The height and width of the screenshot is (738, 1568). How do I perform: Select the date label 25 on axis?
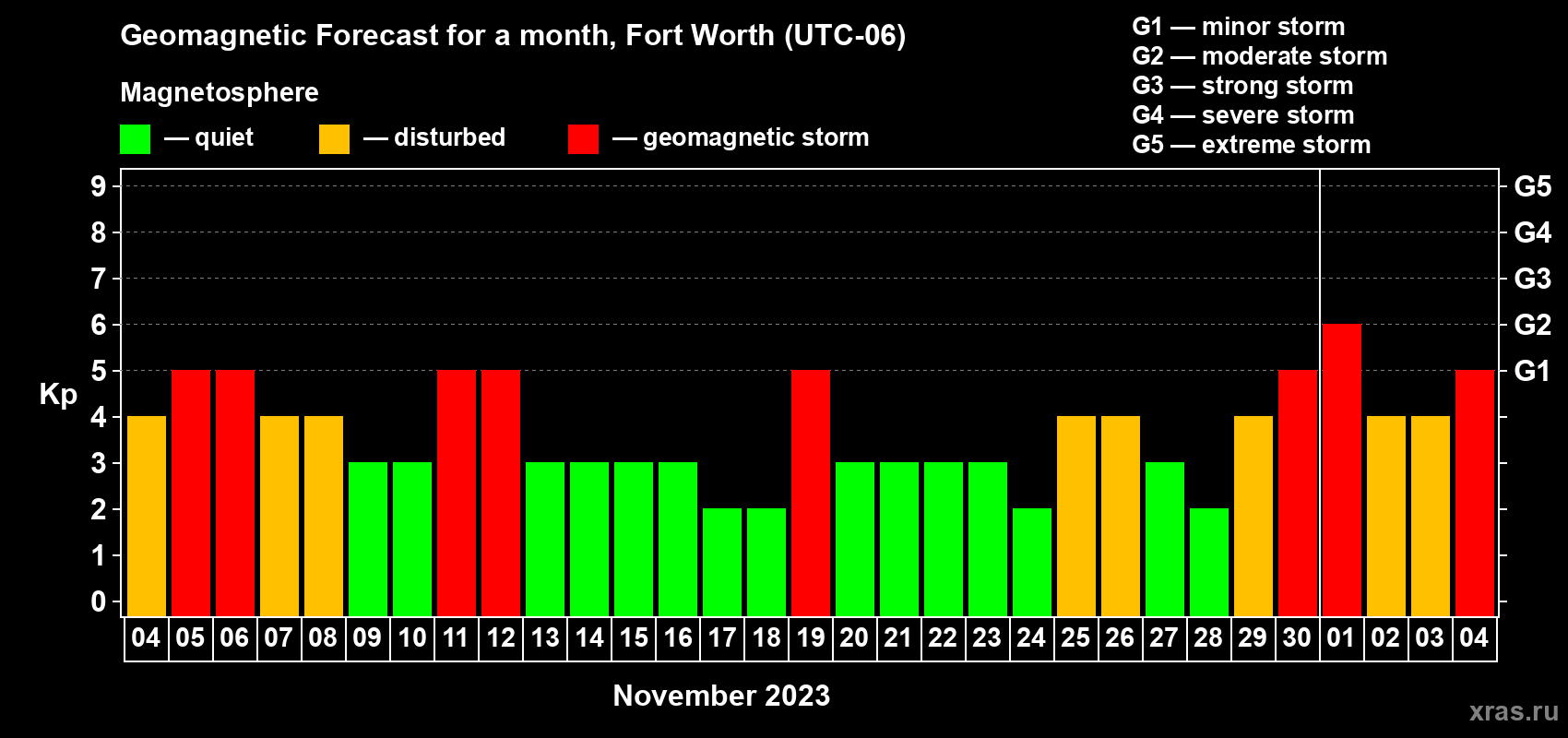click(x=1075, y=638)
